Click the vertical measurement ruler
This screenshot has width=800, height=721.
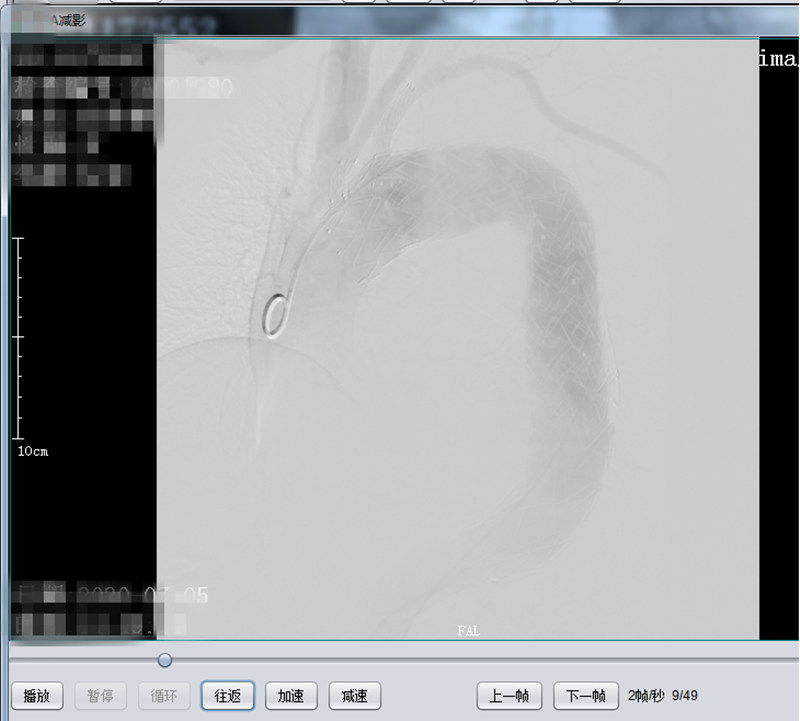[17, 338]
